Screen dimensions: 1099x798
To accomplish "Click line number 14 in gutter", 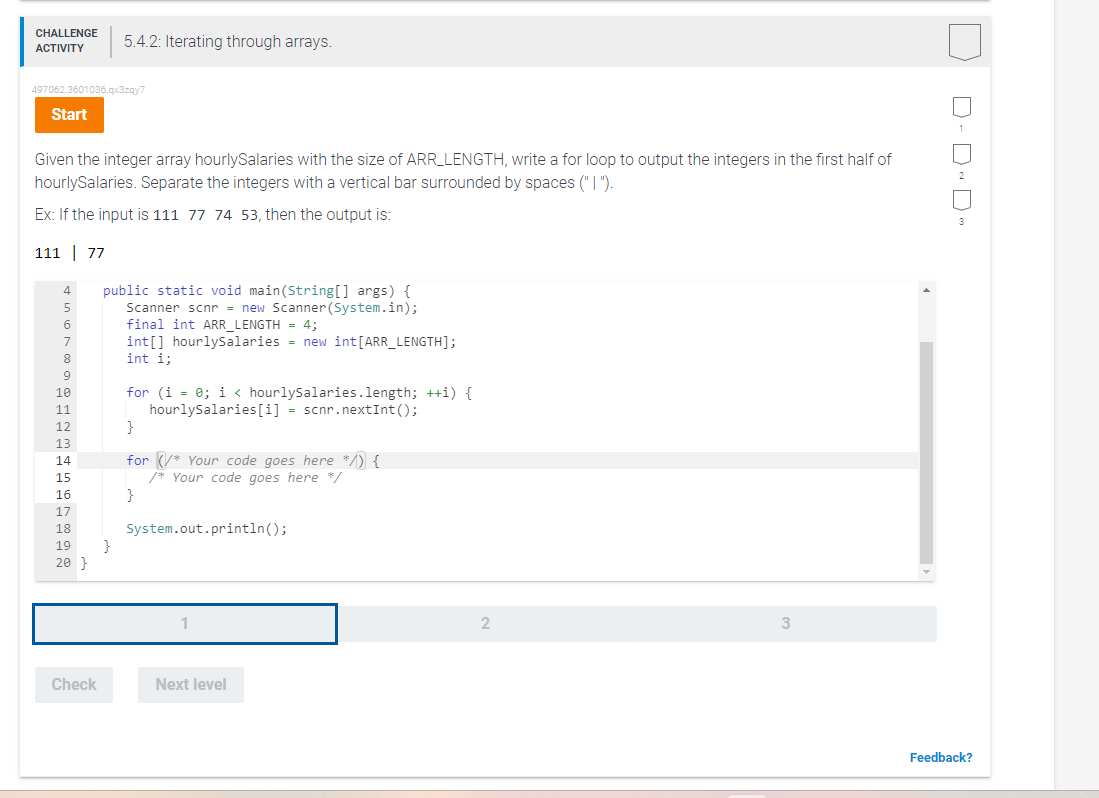I will pyautogui.click(x=63, y=460).
